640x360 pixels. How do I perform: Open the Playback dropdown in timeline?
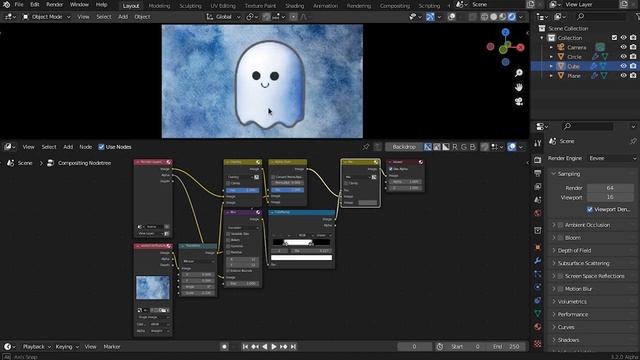37,347
